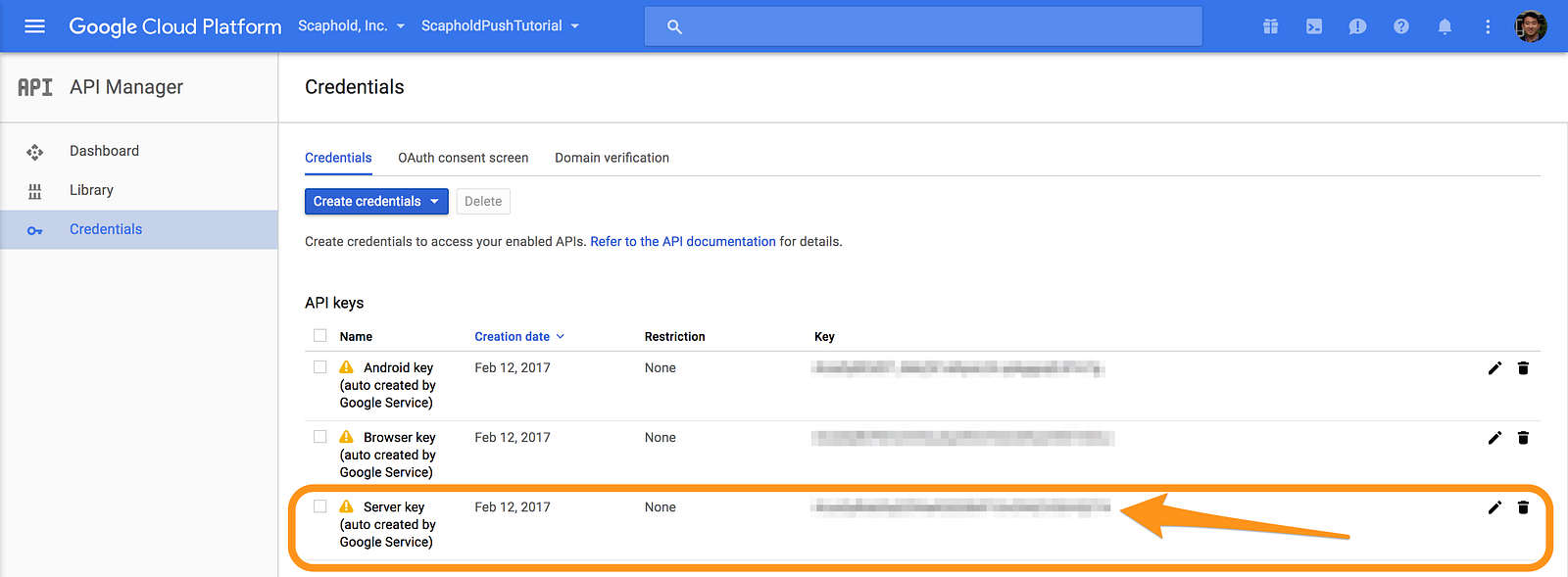
Task: Open the Scaphold, Inc. organization dropdown
Action: (351, 25)
